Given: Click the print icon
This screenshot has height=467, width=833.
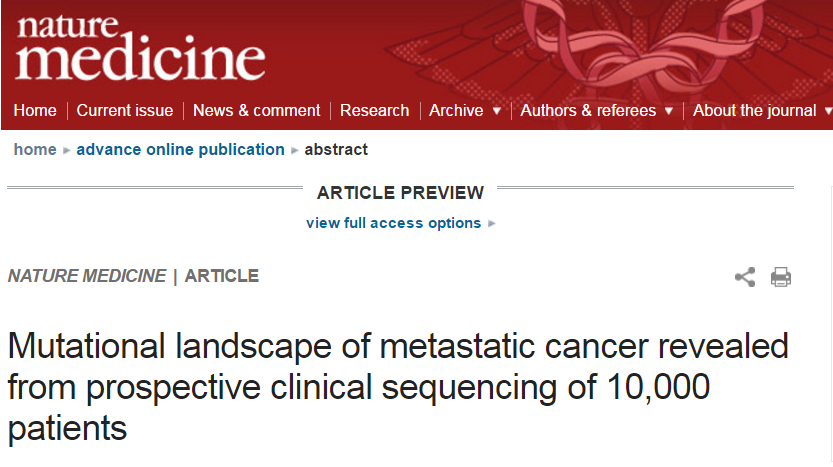Looking at the screenshot, I should pos(781,277).
